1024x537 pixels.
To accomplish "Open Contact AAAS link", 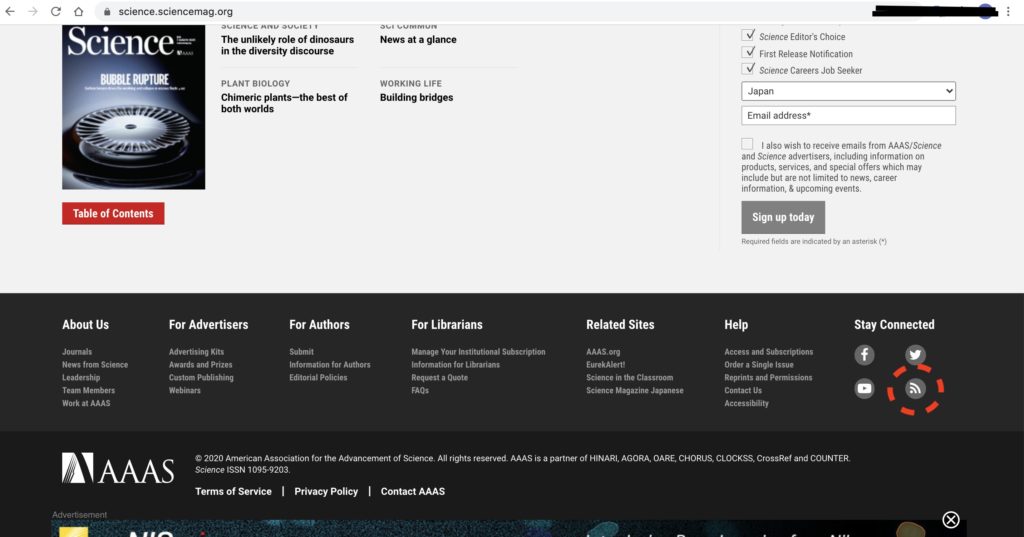I will click(413, 491).
